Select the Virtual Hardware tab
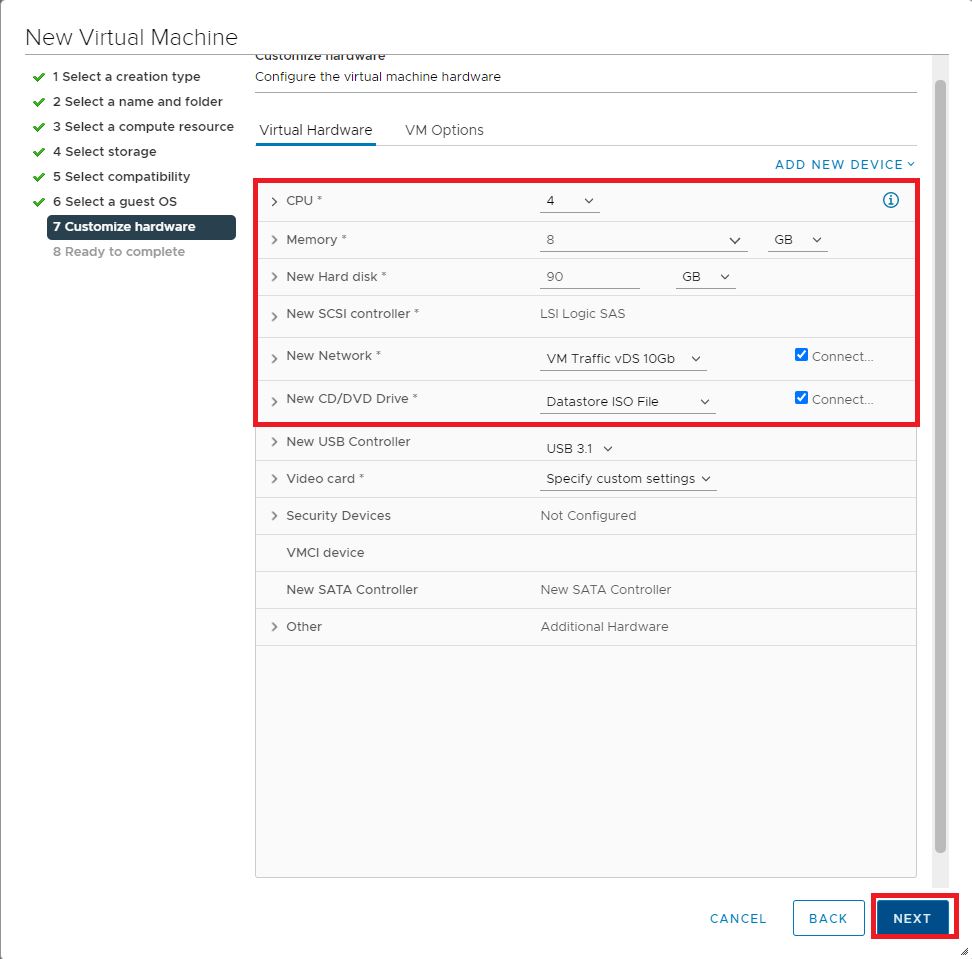The image size is (972, 959). [315, 130]
